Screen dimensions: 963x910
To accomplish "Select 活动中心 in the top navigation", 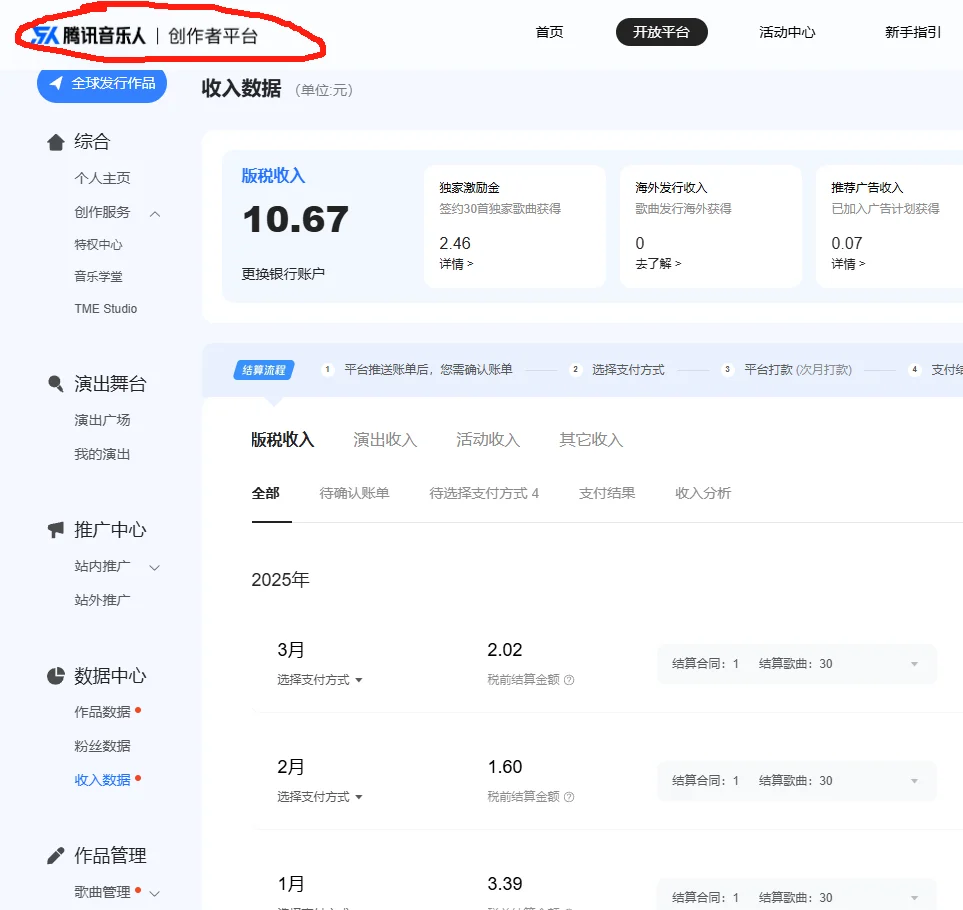I will 786,33.
